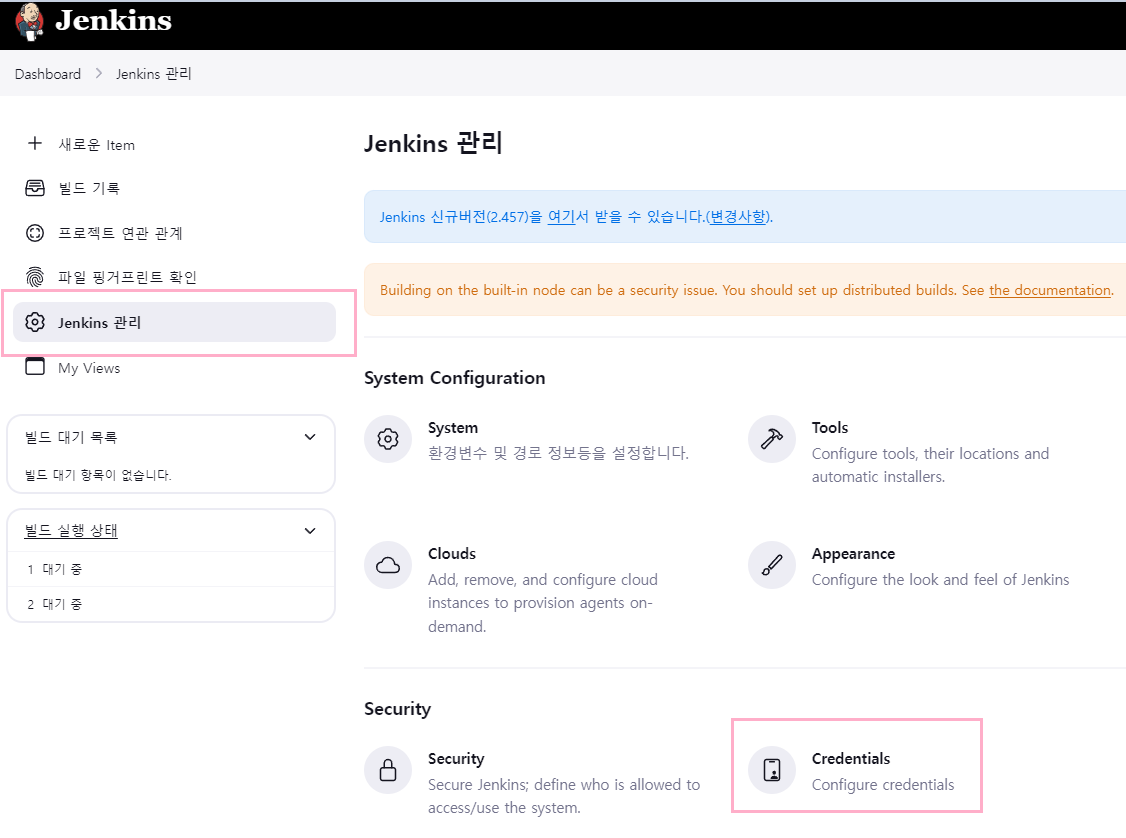Click the Security padlock icon
This screenshot has height=838, width=1126.
(388, 770)
